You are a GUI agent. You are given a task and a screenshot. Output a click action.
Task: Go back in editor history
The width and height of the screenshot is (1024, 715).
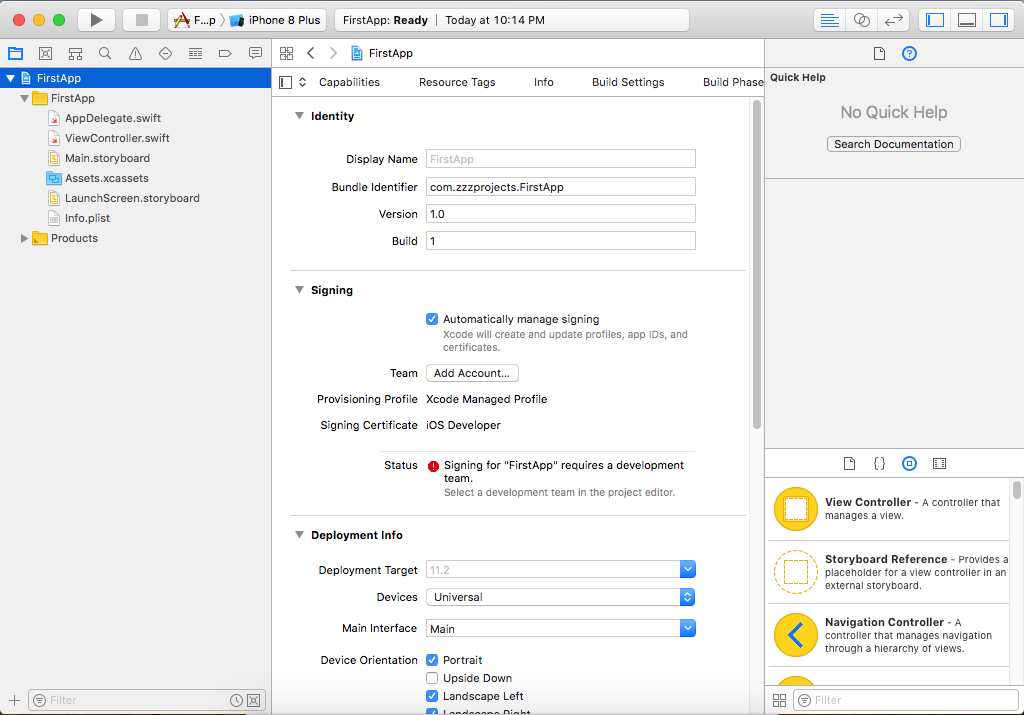[x=311, y=54]
